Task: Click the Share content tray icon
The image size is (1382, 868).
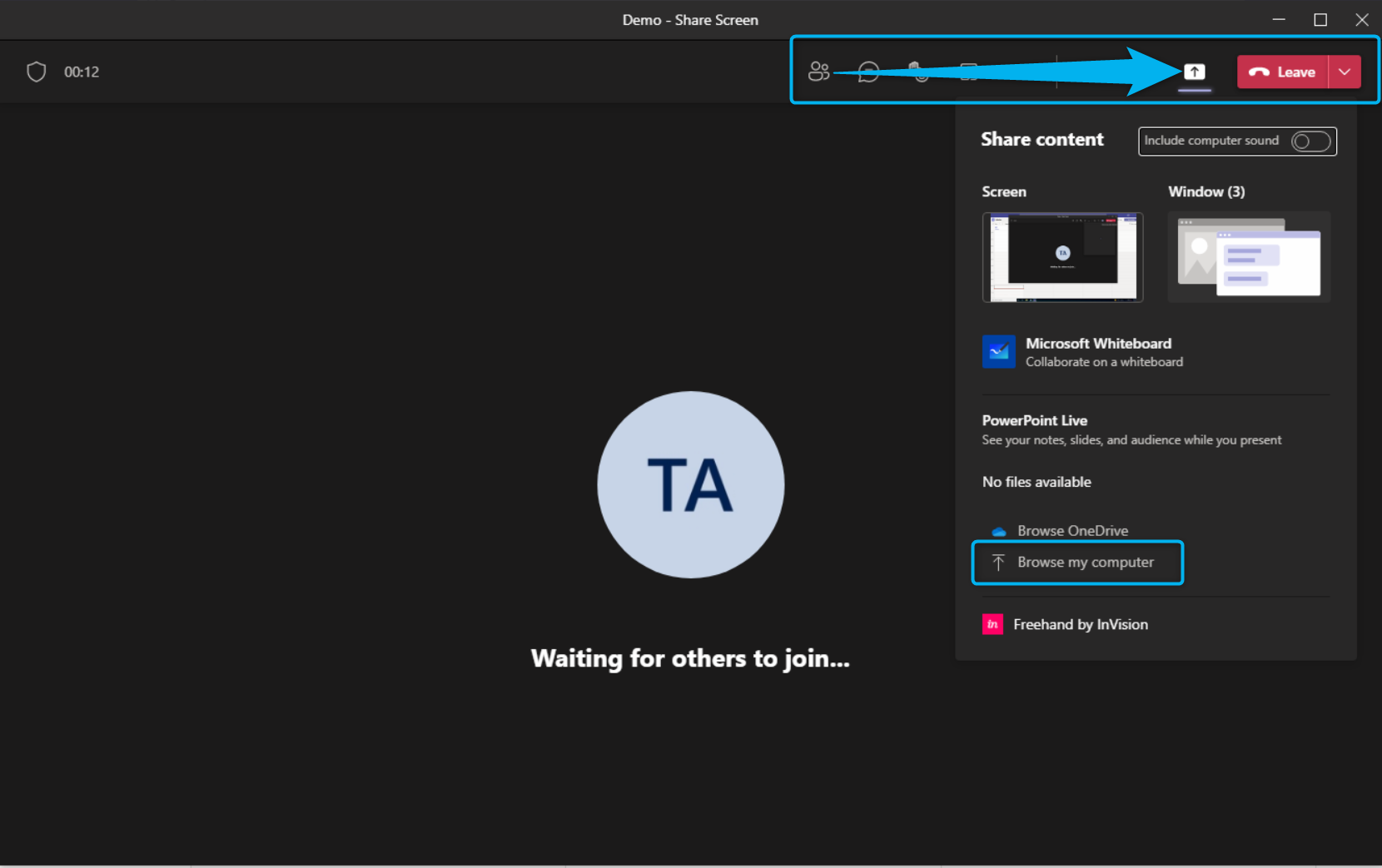Action: pyautogui.click(x=1195, y=72)
